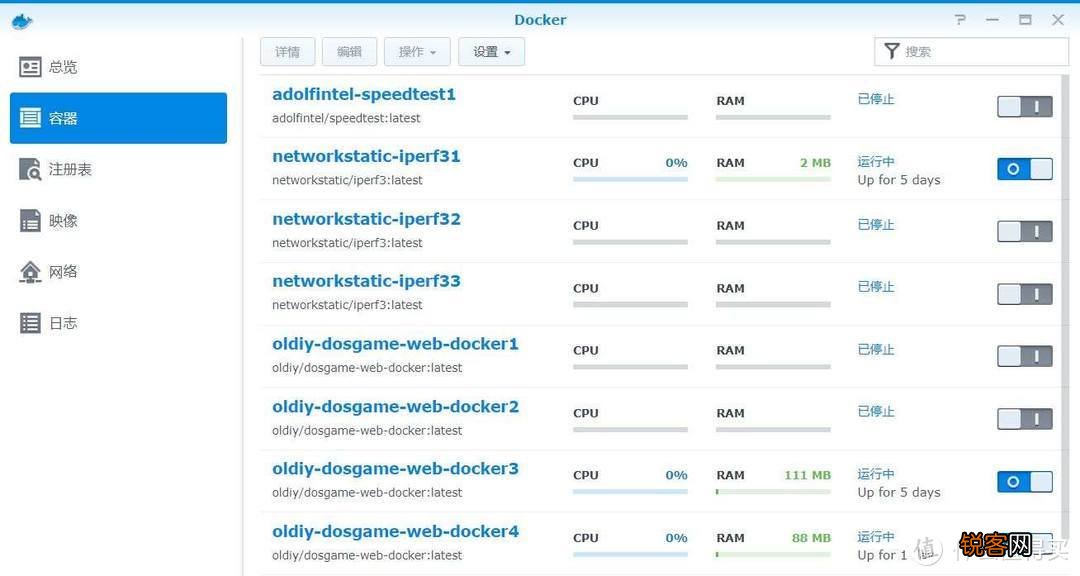
Task: Click 0% CPU value of networkstatic-iperf31
Action: point(676,163)
